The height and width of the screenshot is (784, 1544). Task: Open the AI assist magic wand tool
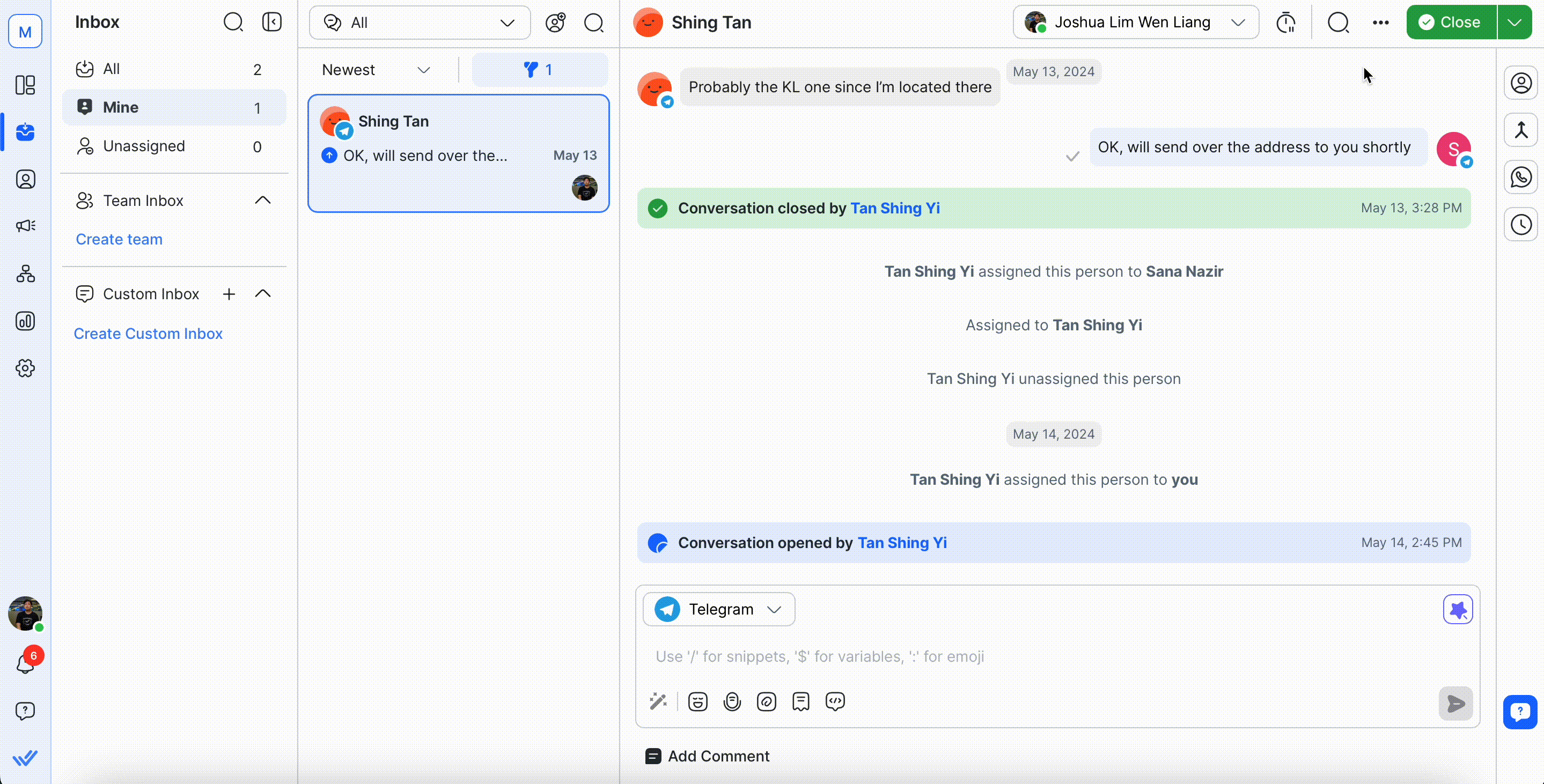click(x=658, y=701)
